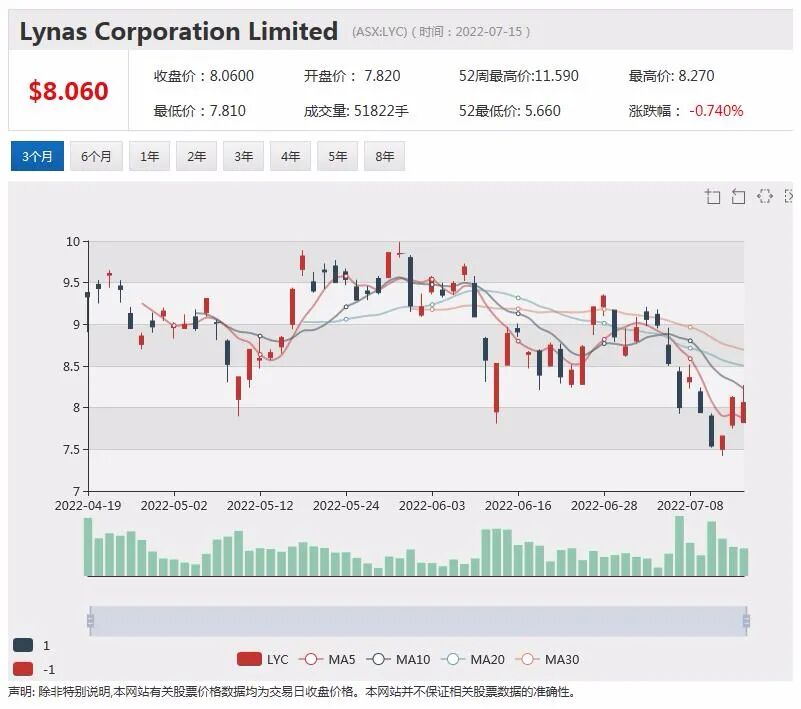Click the 2022-07-08 x-axis label

click(690, 506)
